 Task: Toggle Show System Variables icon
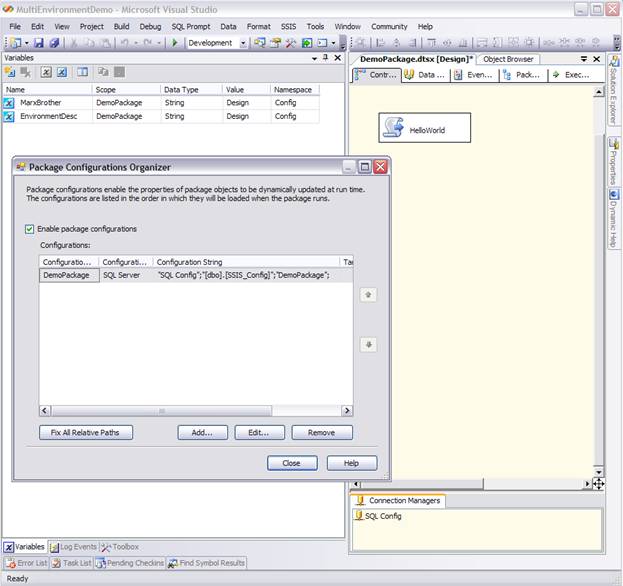tap(46, 72)
